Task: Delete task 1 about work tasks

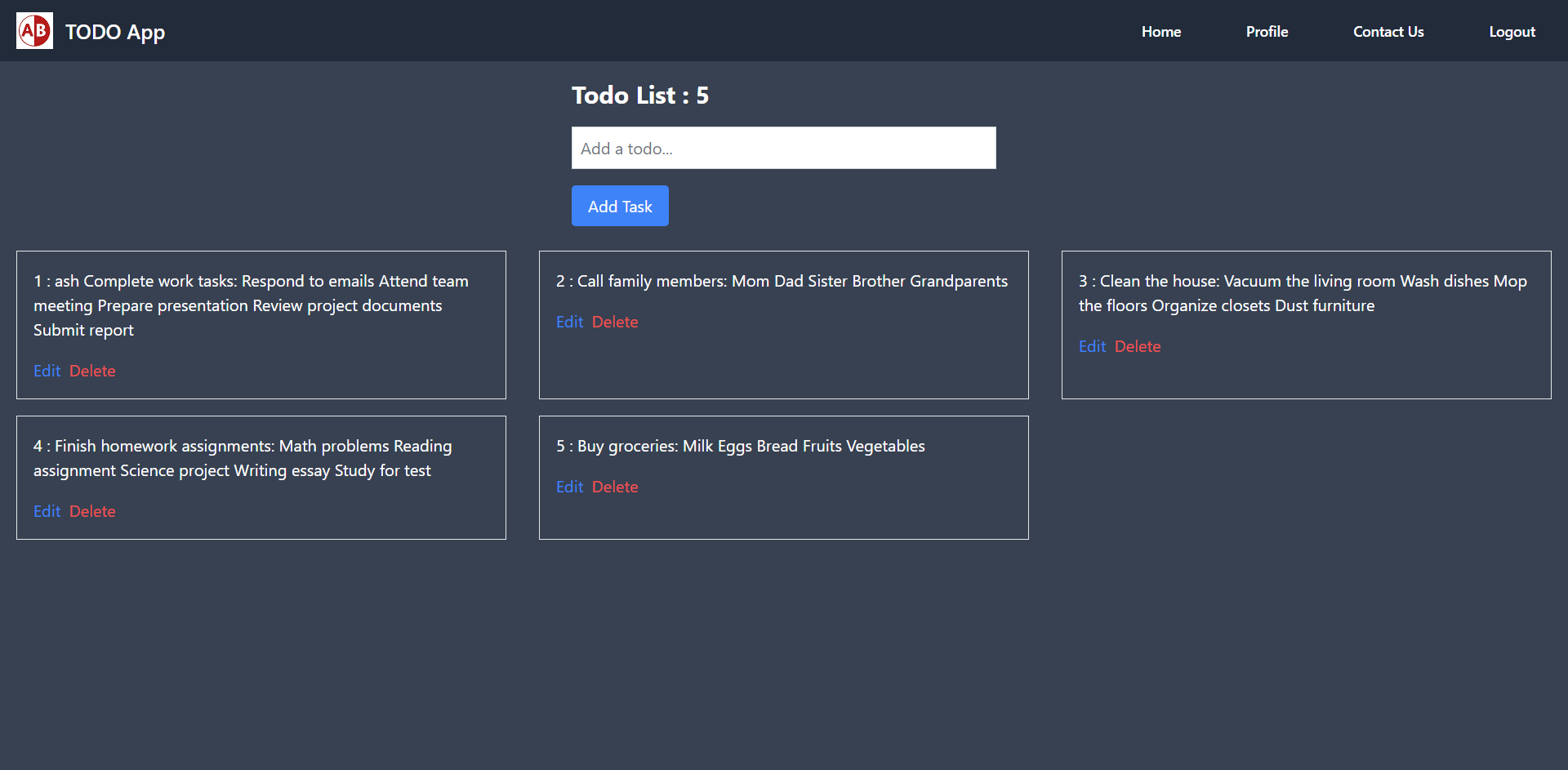Action: point(92,371)
